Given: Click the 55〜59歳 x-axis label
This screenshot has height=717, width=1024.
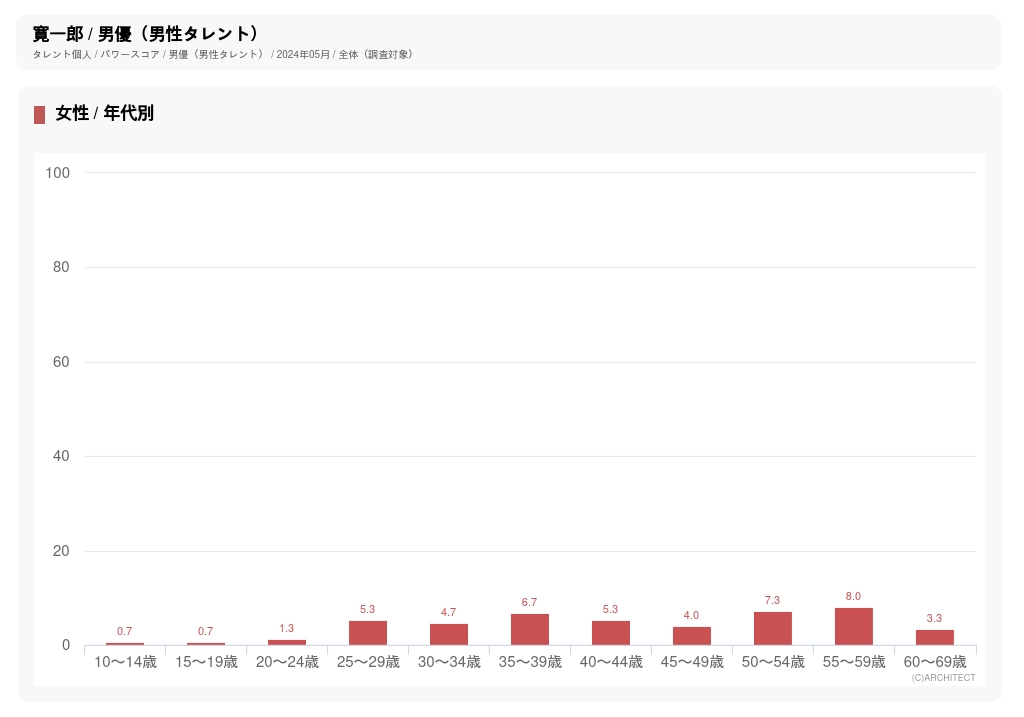Looking at the screenshot, I should tap(854, 662).
